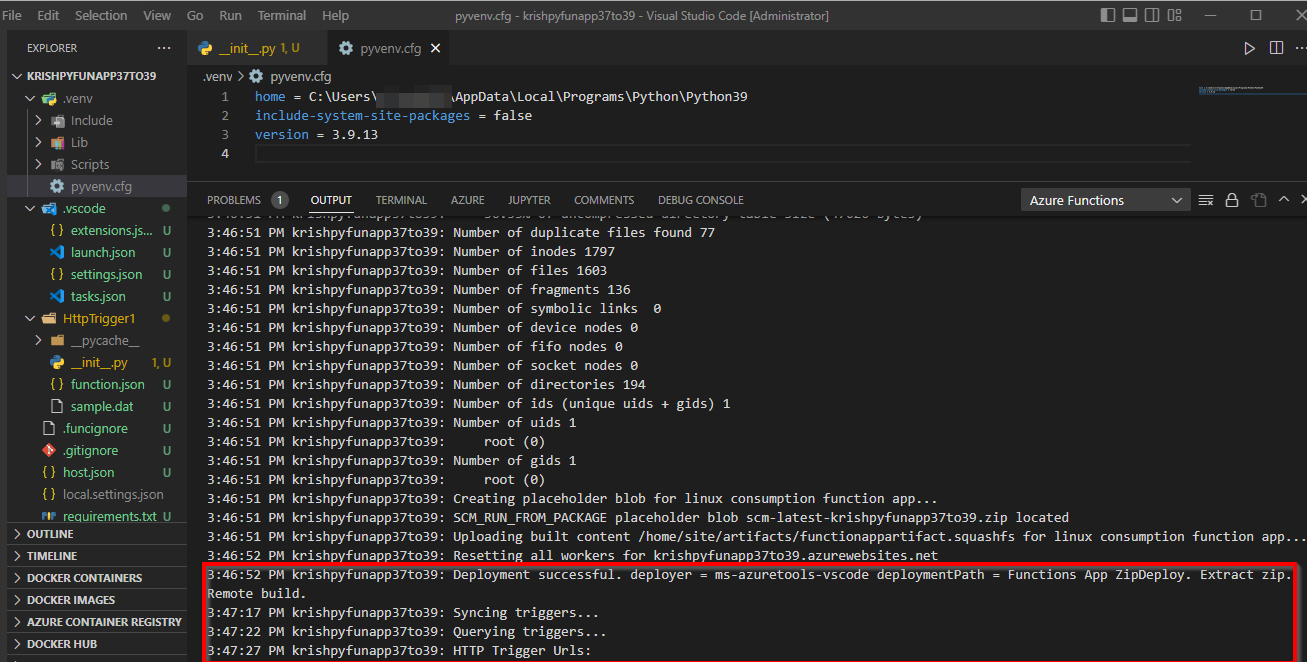Toggle Primary Side Bar layout icon
Screen dimensions: 1307x662
coord(1107,15)
